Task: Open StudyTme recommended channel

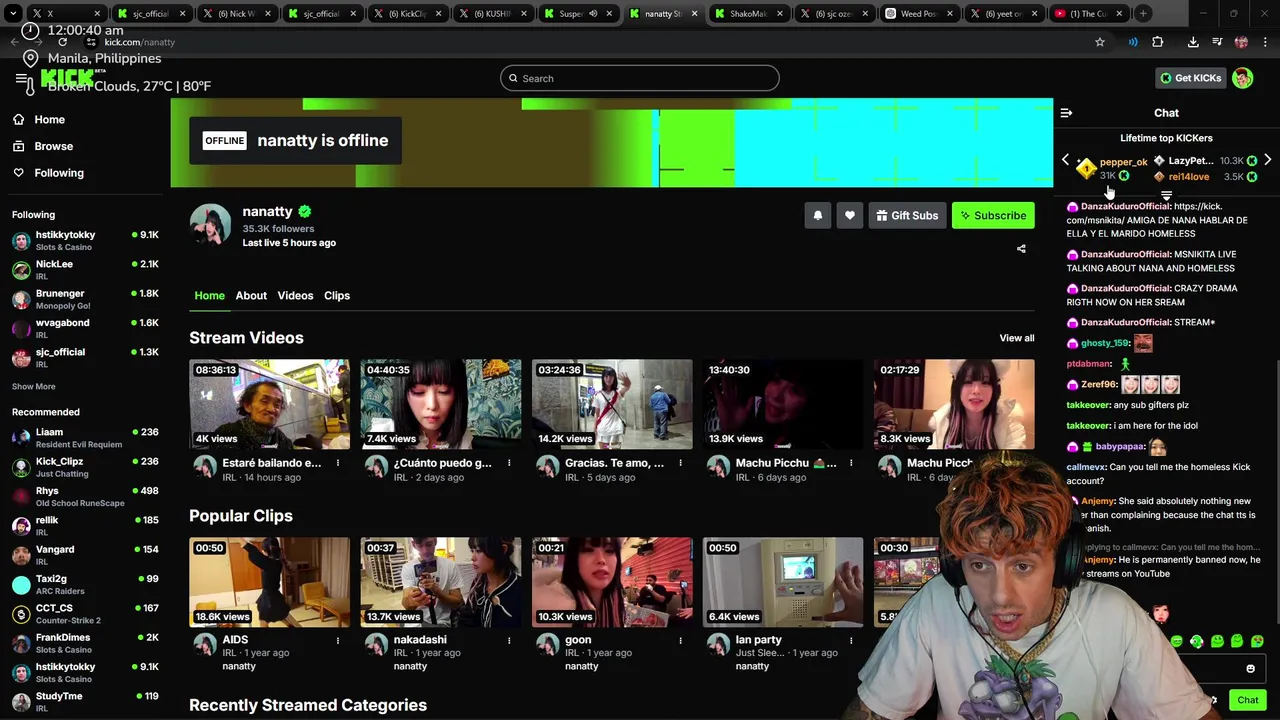Action: tap(85, 701)
